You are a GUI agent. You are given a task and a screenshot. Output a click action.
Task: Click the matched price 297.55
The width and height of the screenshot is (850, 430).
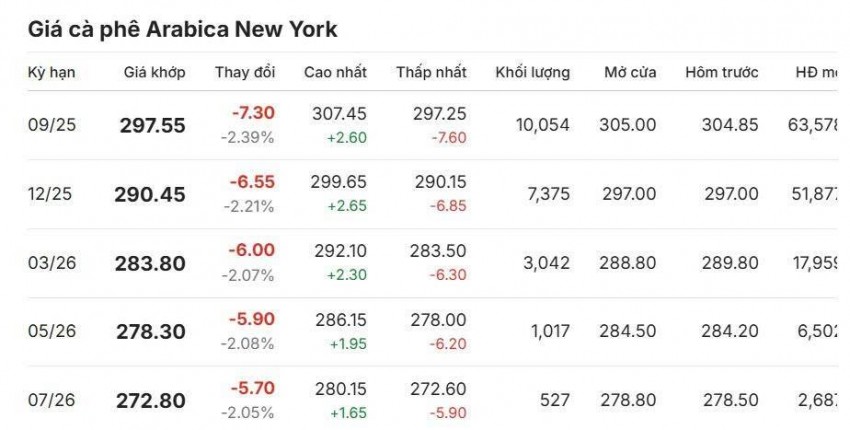[x=152, y=125]
